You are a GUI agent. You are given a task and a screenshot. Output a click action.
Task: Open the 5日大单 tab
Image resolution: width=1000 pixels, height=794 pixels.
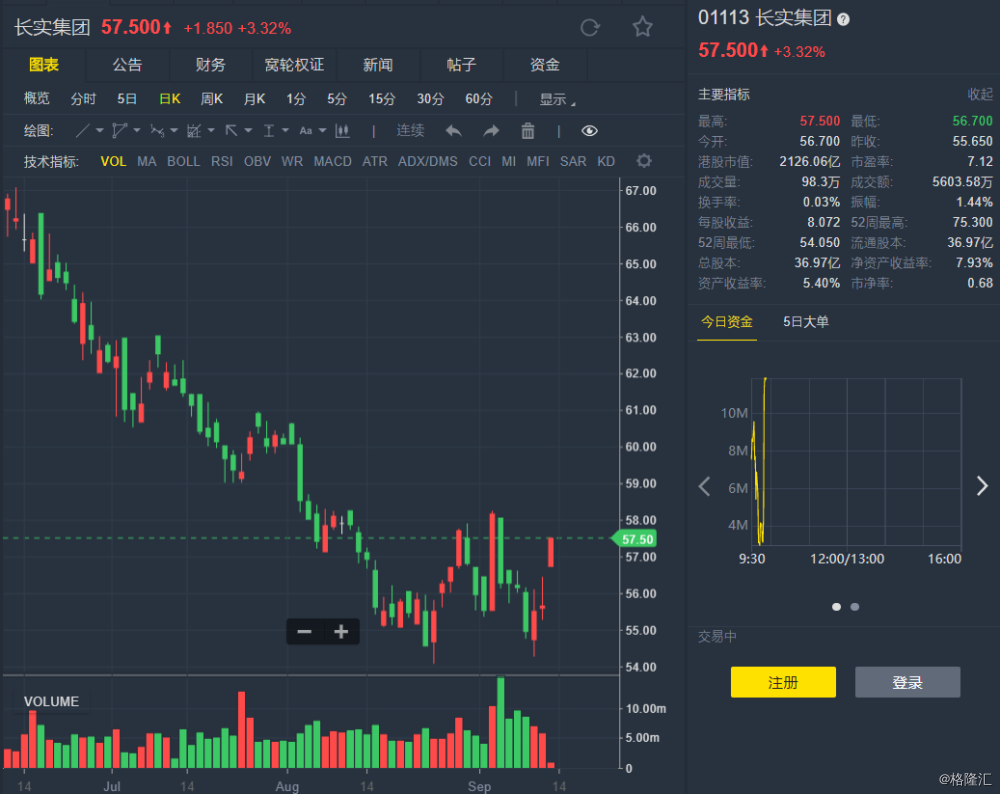[806, 323]
